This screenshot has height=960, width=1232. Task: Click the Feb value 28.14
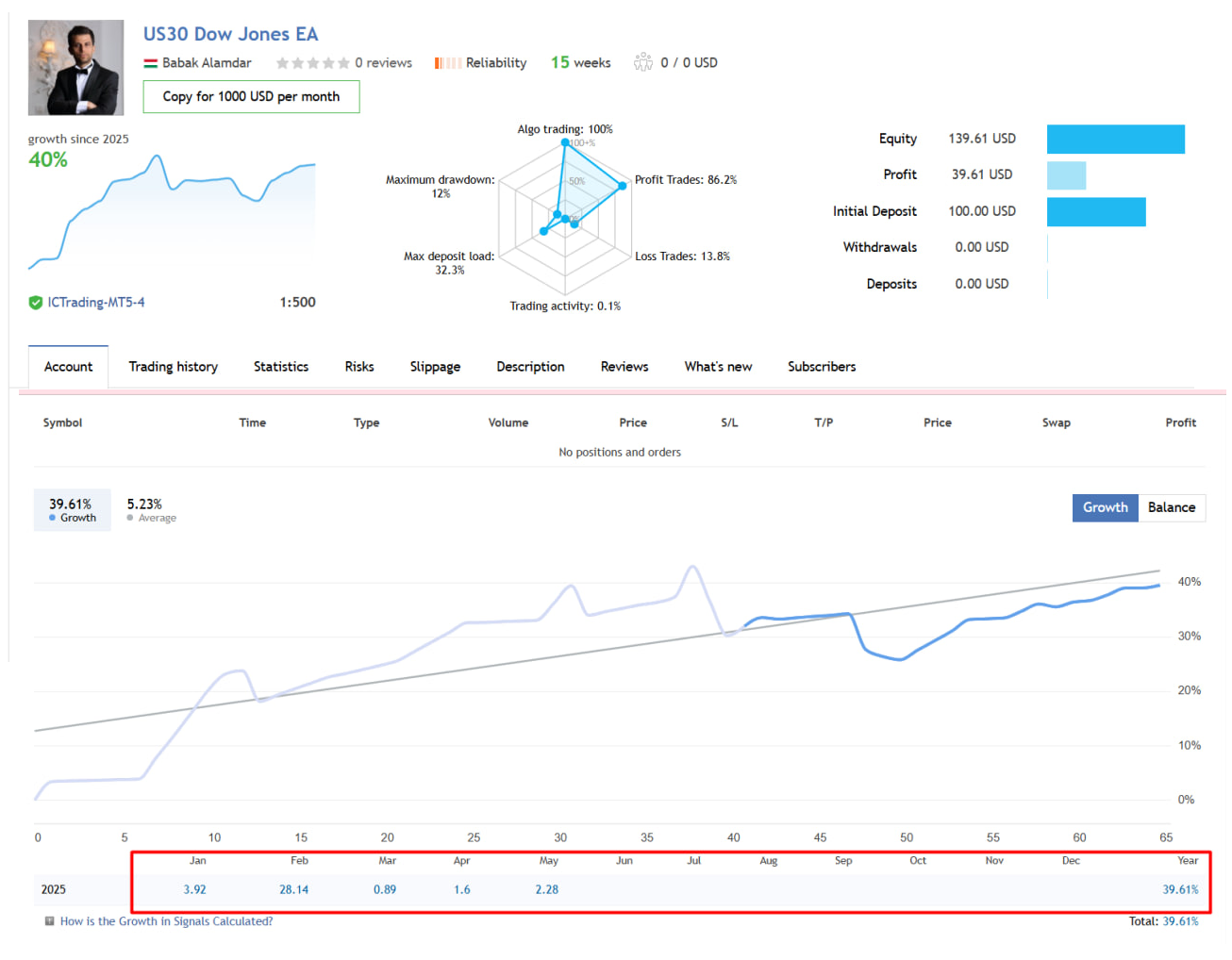[293, 889]
